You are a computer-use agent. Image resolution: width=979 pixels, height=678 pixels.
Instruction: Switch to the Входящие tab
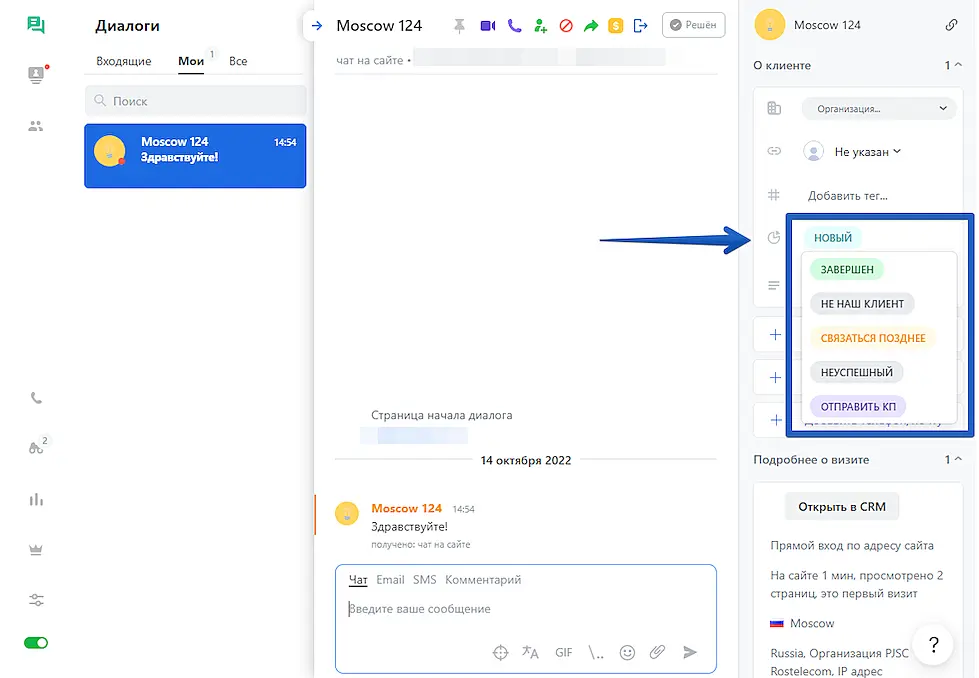pyautogui.click(x=124, y=61)
